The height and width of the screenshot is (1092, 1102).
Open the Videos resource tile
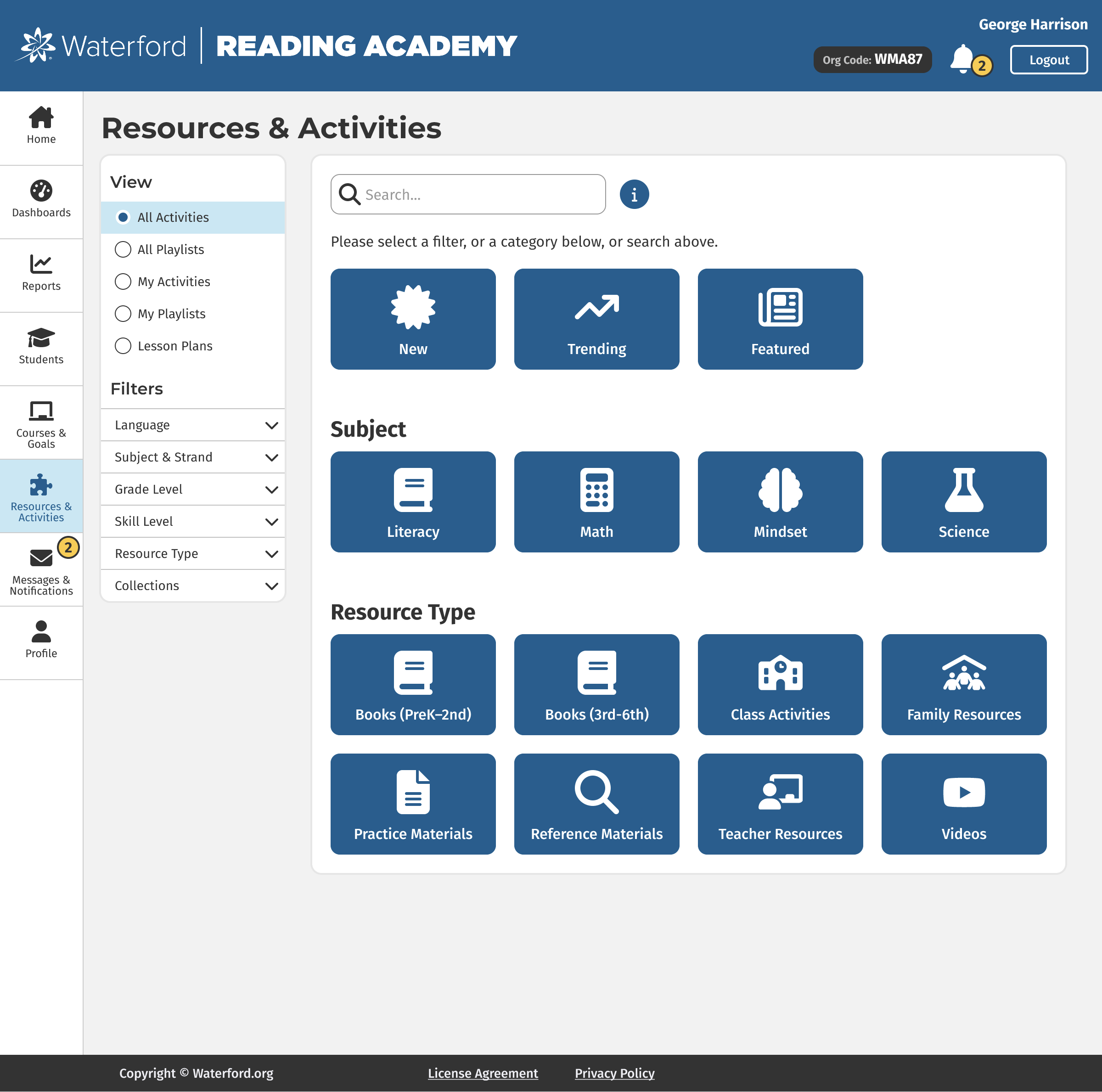(963, 803)
